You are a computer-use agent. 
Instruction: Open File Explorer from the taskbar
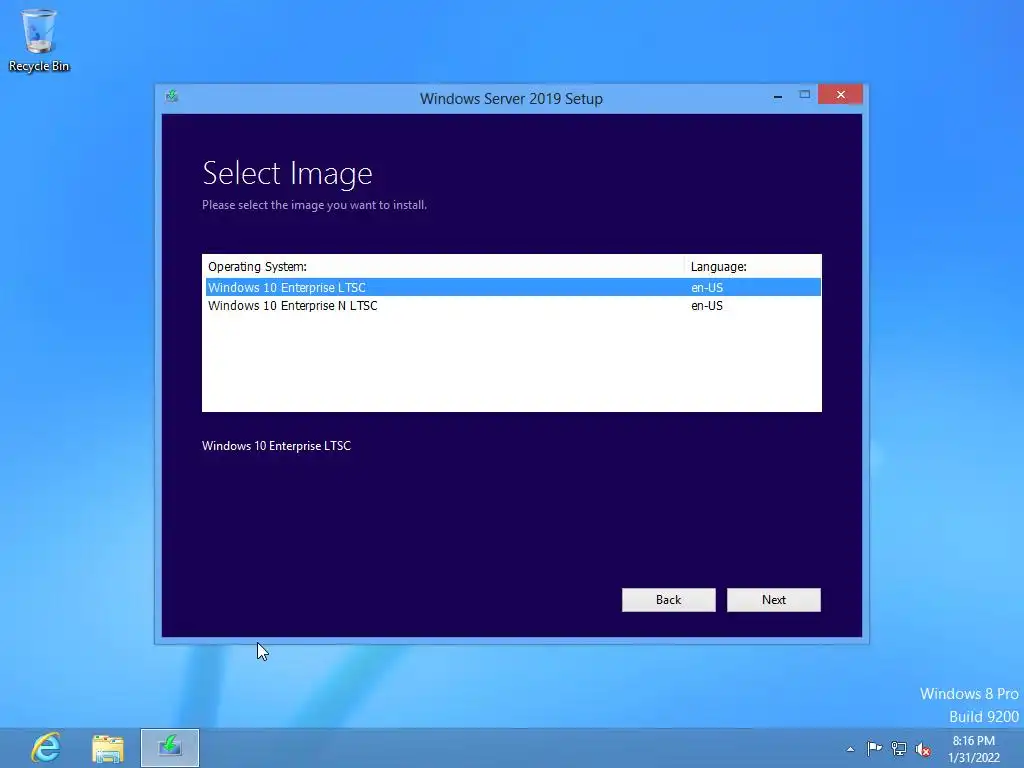tap(108, 748)
